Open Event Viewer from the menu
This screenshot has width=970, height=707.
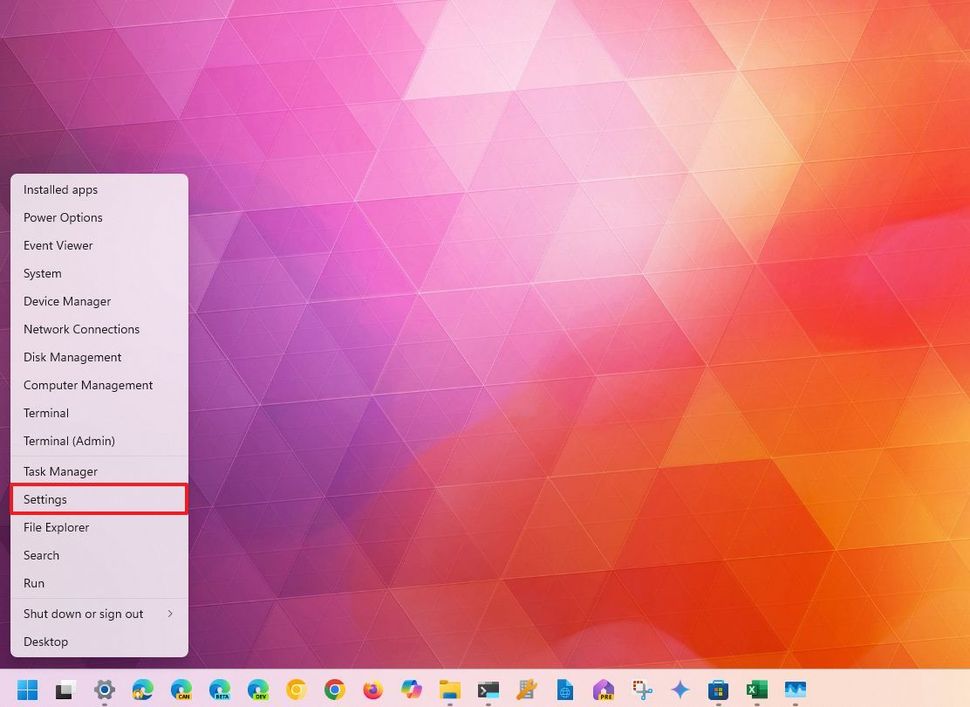57,245
